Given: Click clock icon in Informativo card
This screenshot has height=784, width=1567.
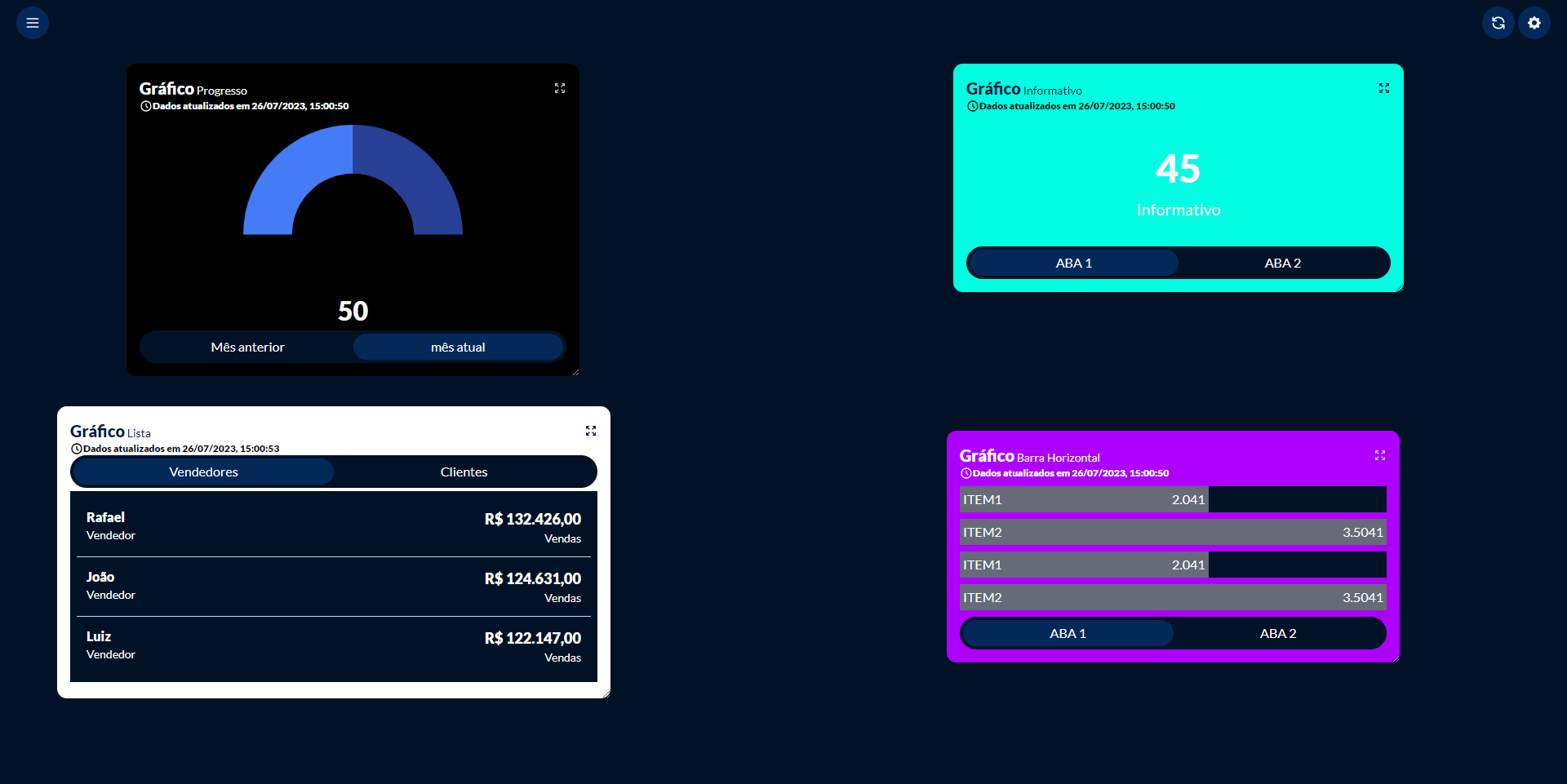Looking at the screenshot, I should pos(973,106).
